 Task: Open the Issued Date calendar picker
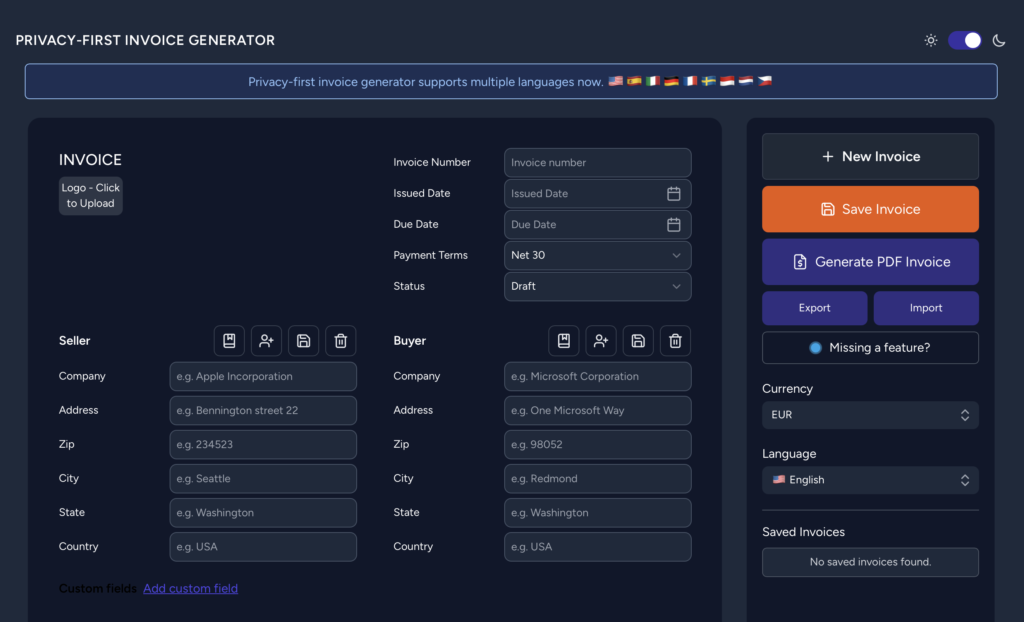click(674, 194)
